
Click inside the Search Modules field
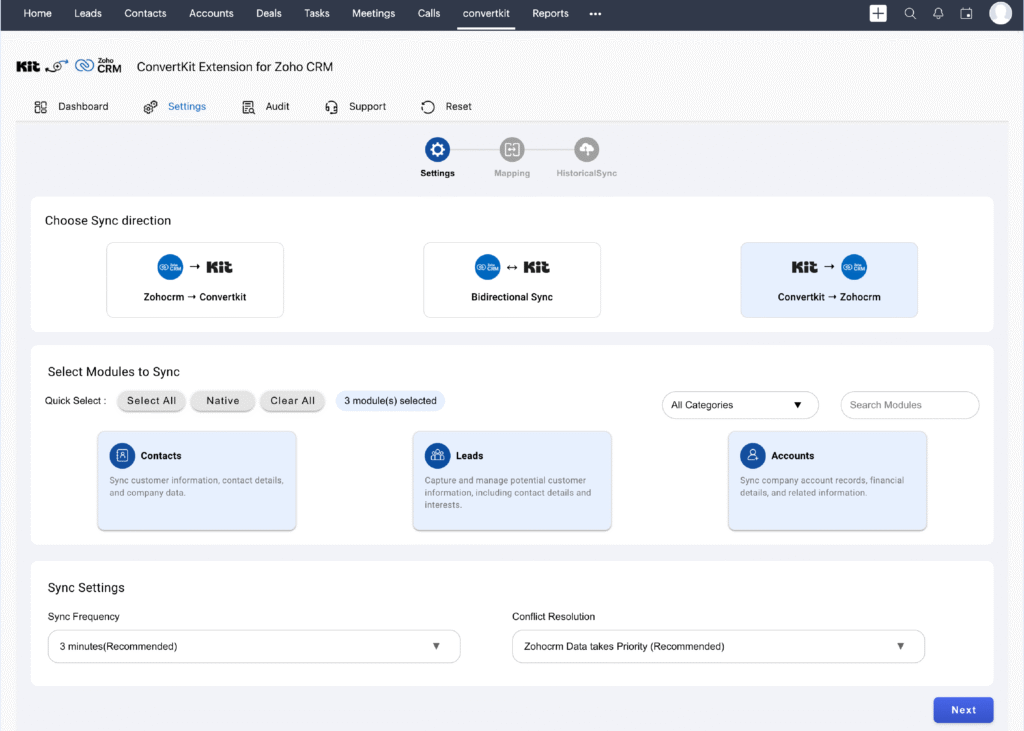[909, 405]
